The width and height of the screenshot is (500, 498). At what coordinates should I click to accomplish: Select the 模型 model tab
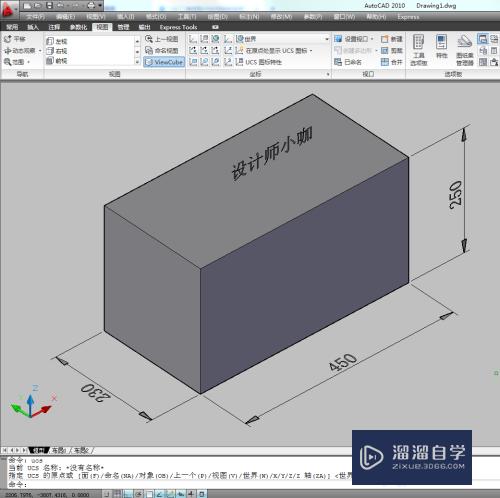(x=38, y=451)
